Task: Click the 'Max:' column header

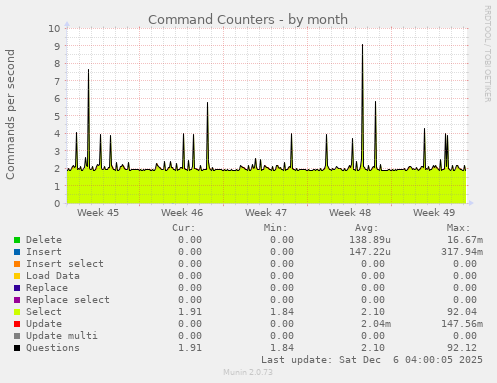Action: 458,228
